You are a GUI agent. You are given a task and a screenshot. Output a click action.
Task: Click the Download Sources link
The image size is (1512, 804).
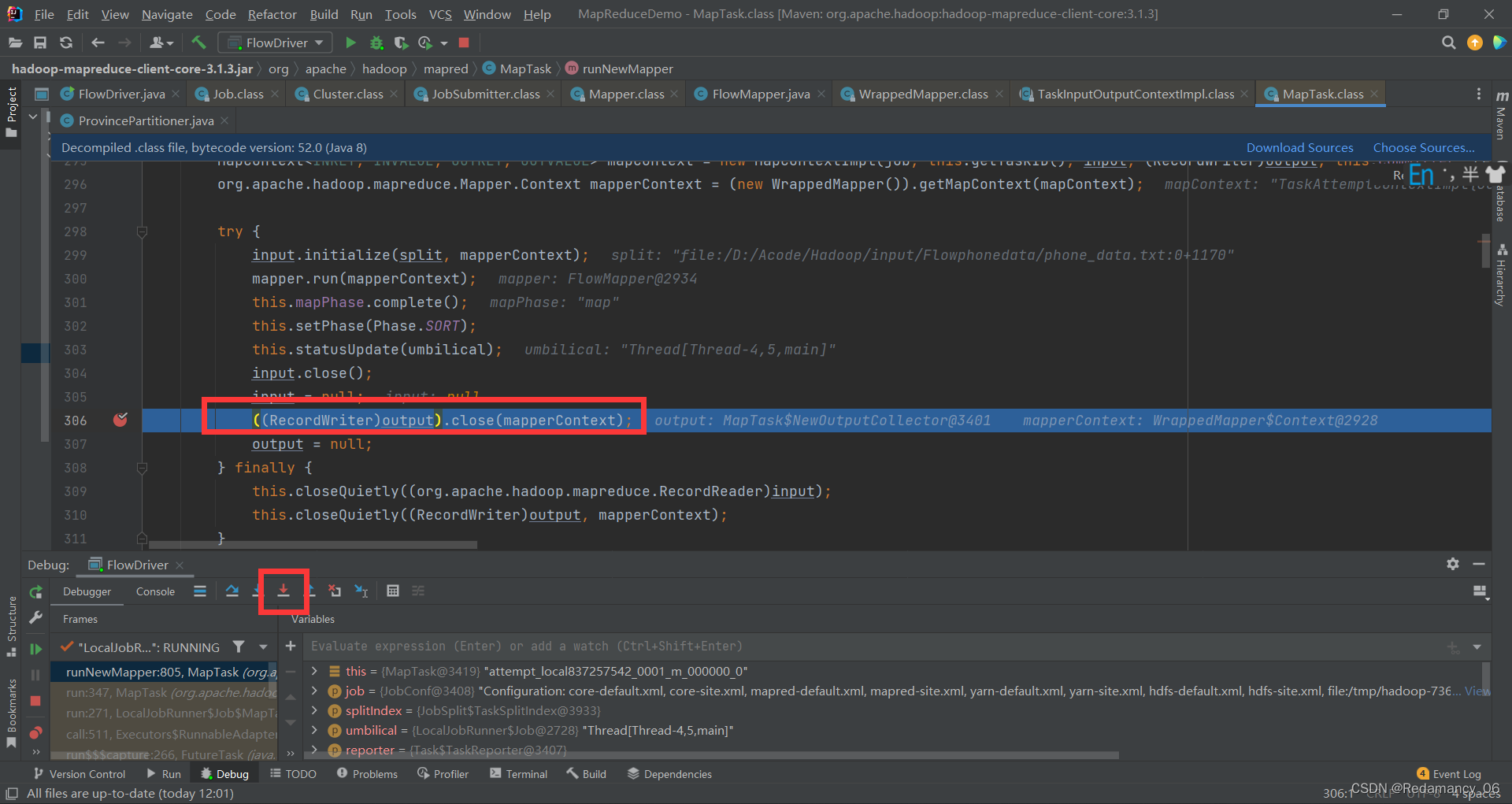[1299, 147]
